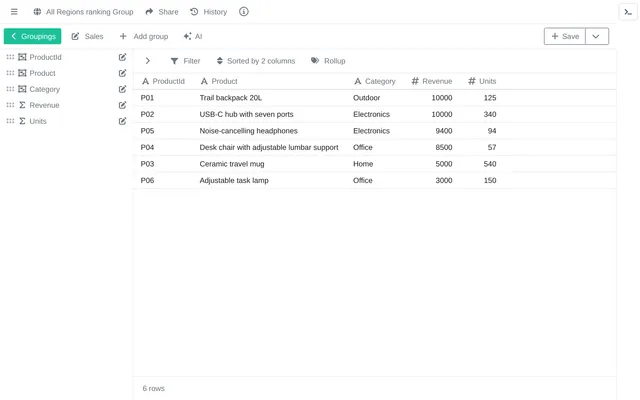Click the 6 rows footer count

click(153, 389)
